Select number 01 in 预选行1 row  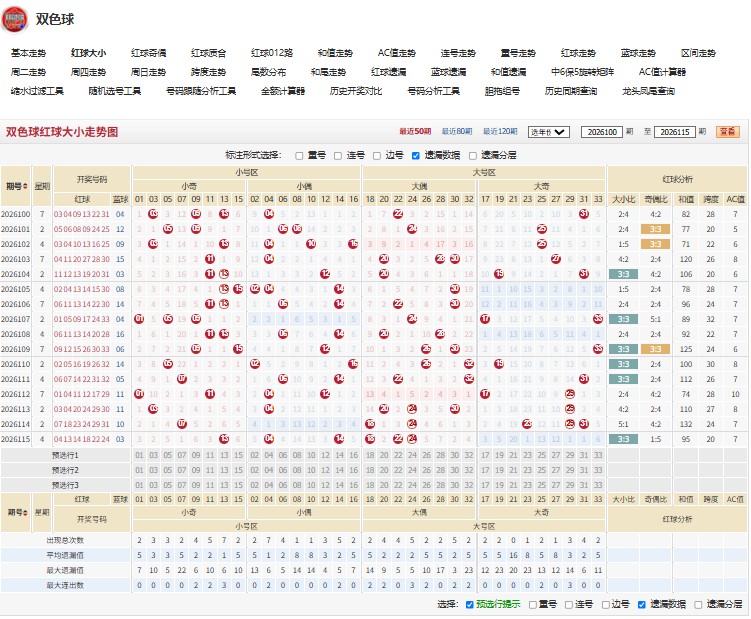tap(139, 455)
